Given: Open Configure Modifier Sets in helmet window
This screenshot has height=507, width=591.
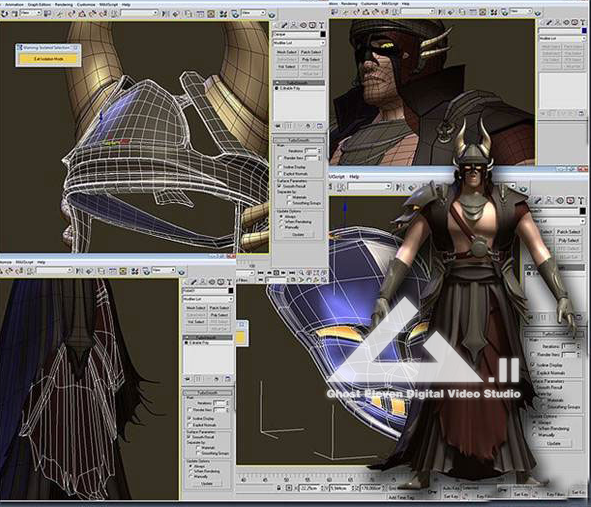Looking at the screenshot, I should 320,126.
